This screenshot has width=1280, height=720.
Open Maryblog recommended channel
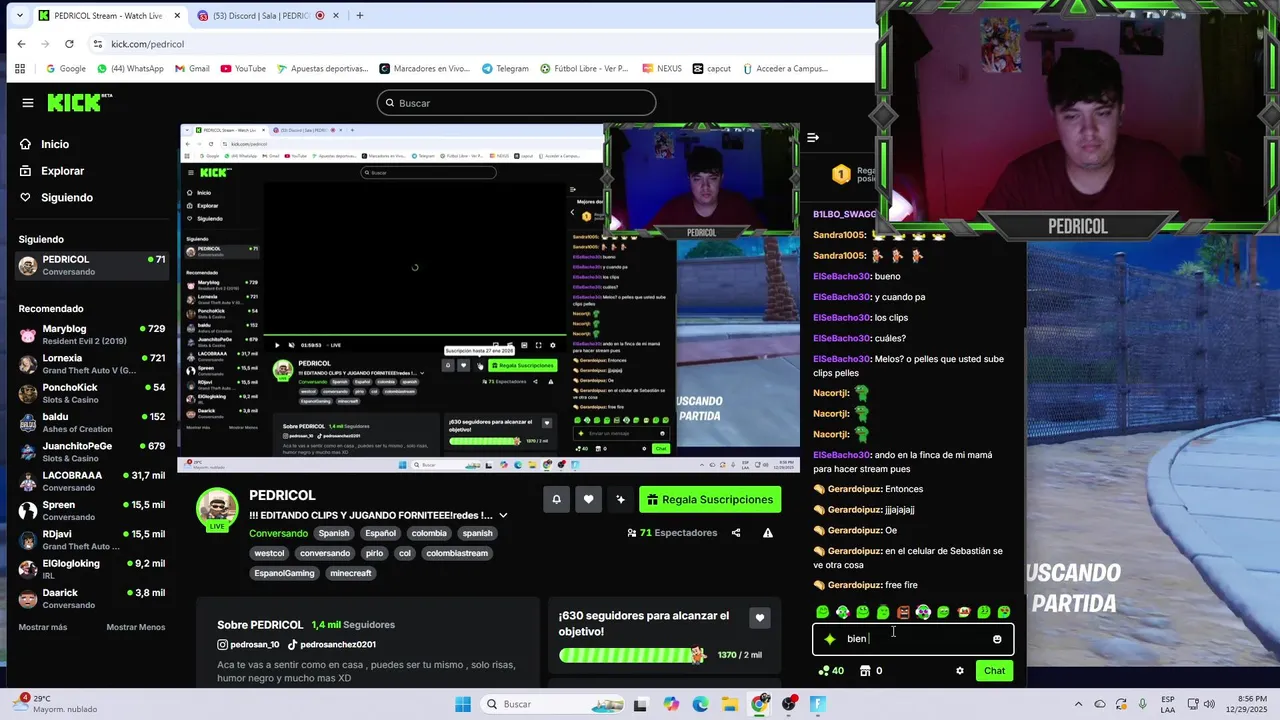[x=92, y=334]
